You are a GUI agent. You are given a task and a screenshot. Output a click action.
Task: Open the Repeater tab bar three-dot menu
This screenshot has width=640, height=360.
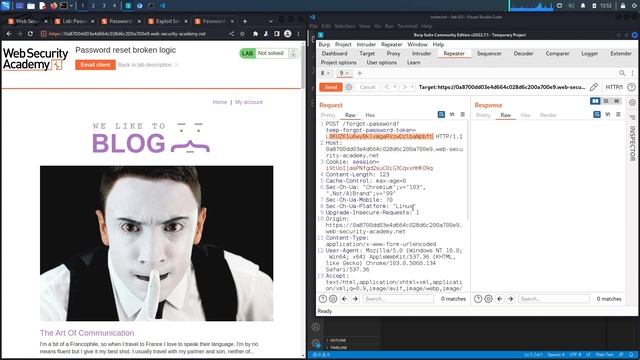click(632, 73)
